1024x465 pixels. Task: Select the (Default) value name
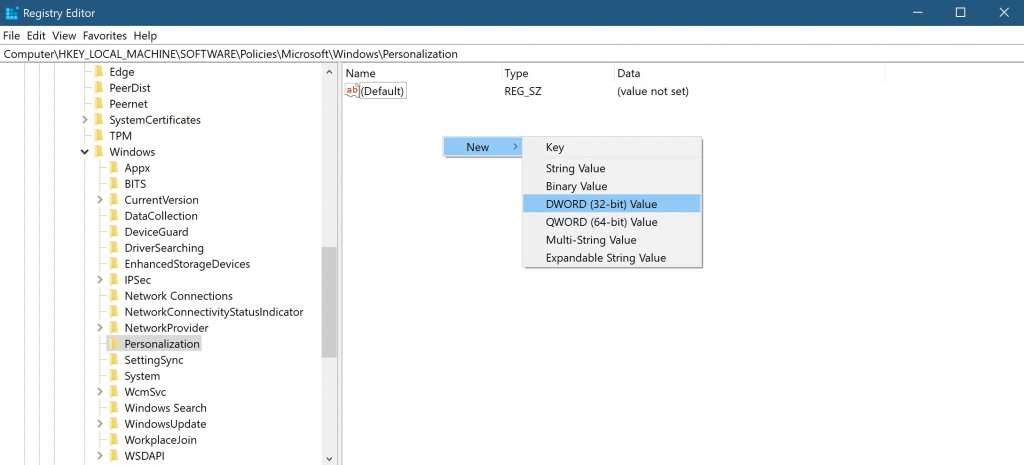(x=383, y=91)
